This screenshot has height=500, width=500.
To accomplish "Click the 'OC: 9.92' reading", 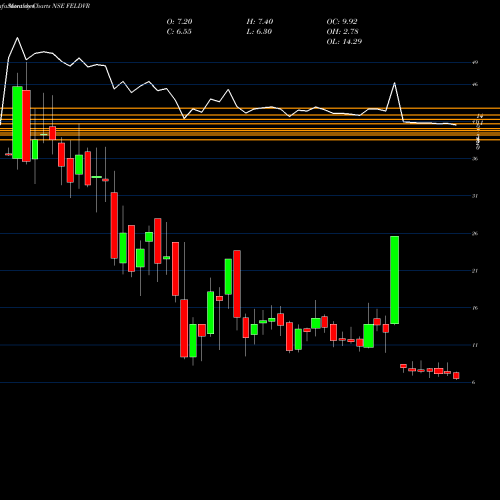I will coord(342,22).
